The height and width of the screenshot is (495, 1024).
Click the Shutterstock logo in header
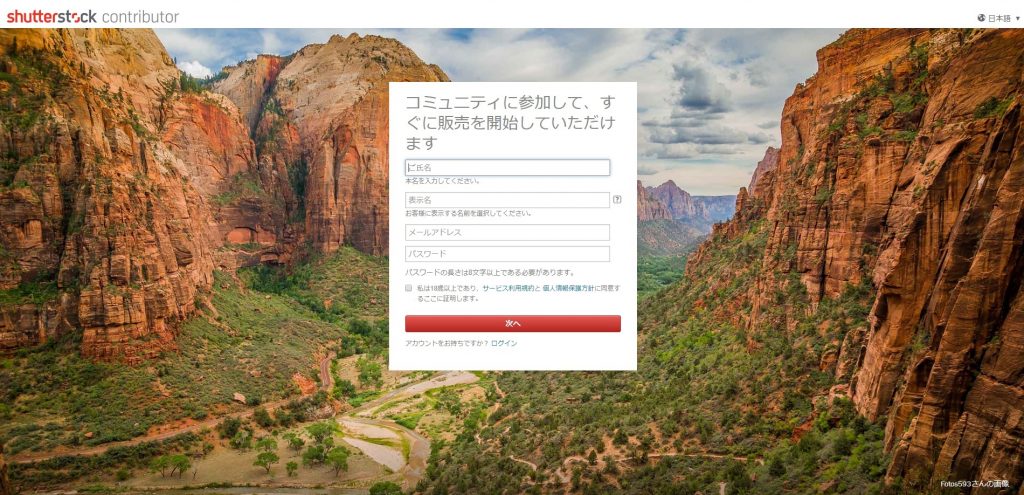pos(52,17)
